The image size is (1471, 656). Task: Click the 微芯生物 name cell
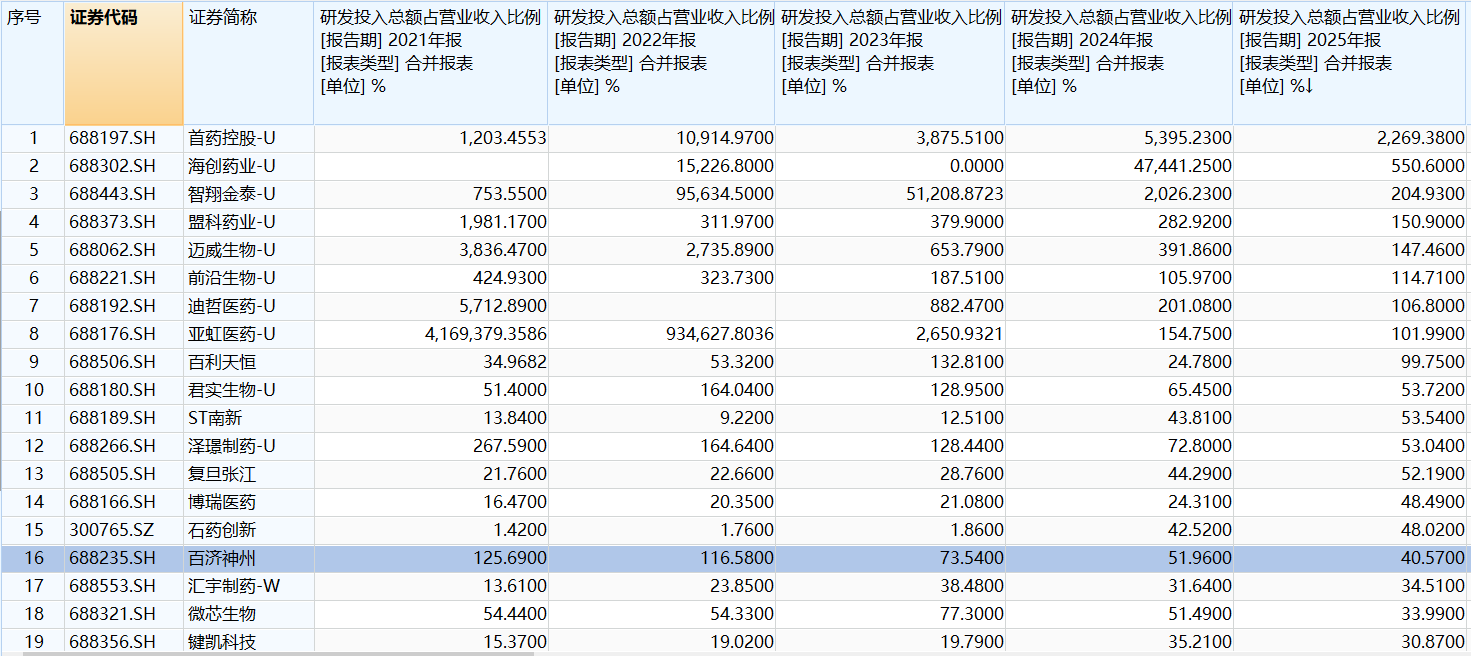click(248, 614)
